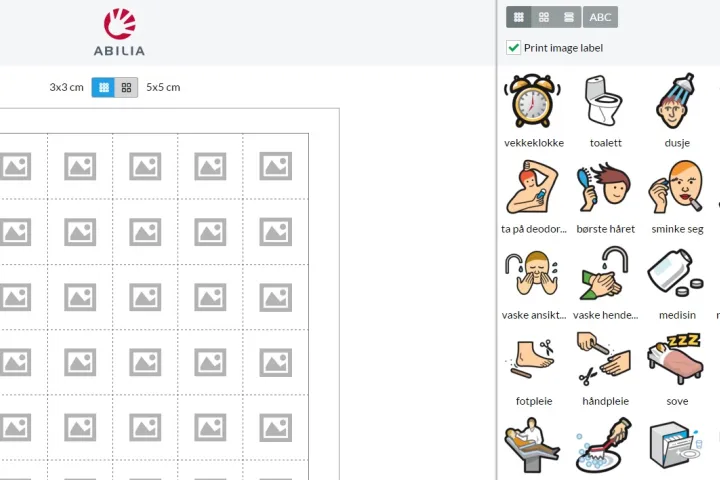Image resolution: width=720 pixels, height=480 pixels.
Task: Show image library as medium grid view
Action: [544, 17]
